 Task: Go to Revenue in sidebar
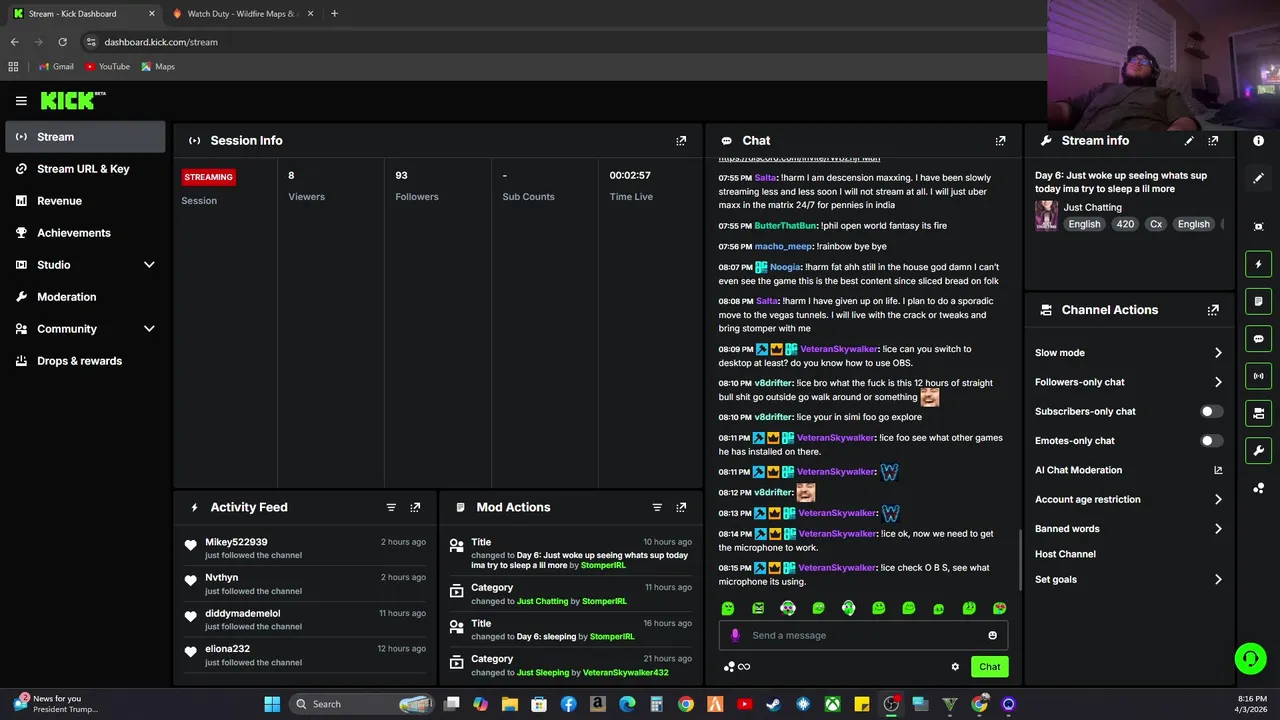pyautogui.click(x=85, y=201)
